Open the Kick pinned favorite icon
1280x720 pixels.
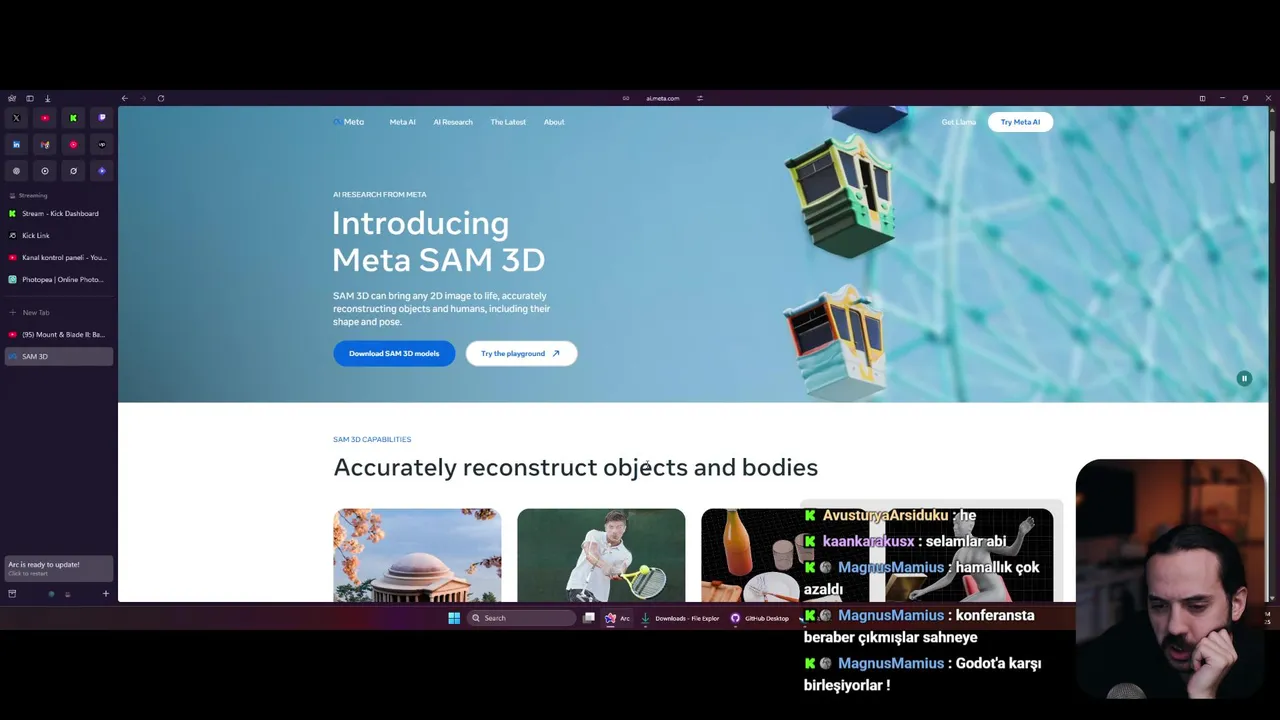[x=73, y=118]
